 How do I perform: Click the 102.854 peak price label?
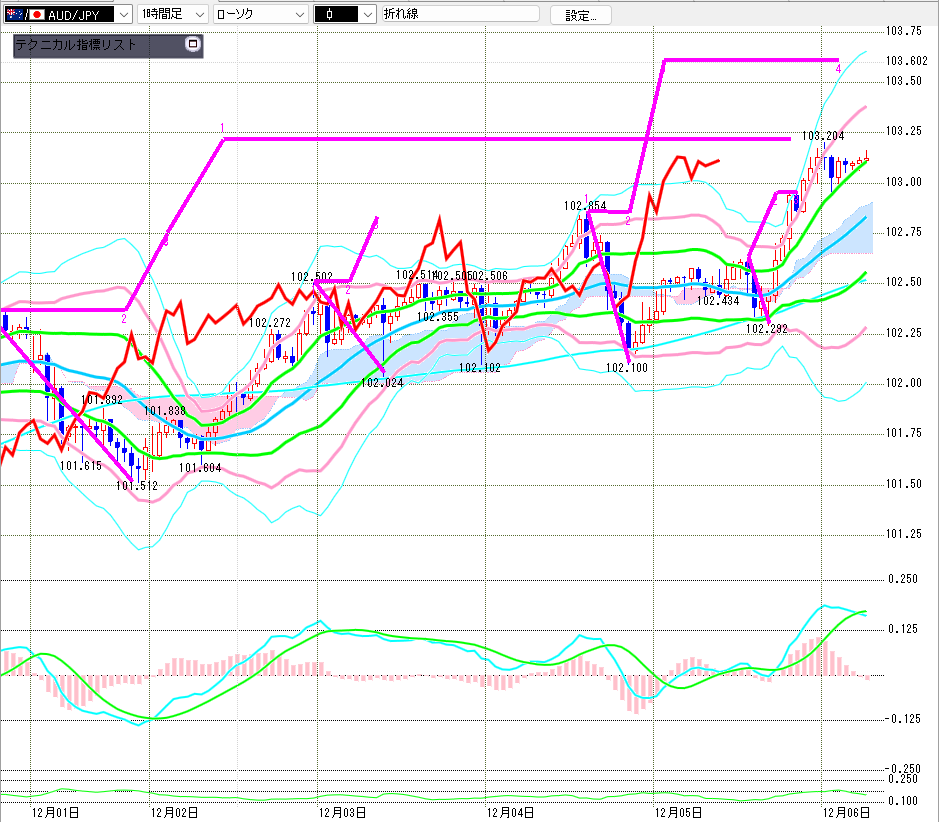[585, 206]
